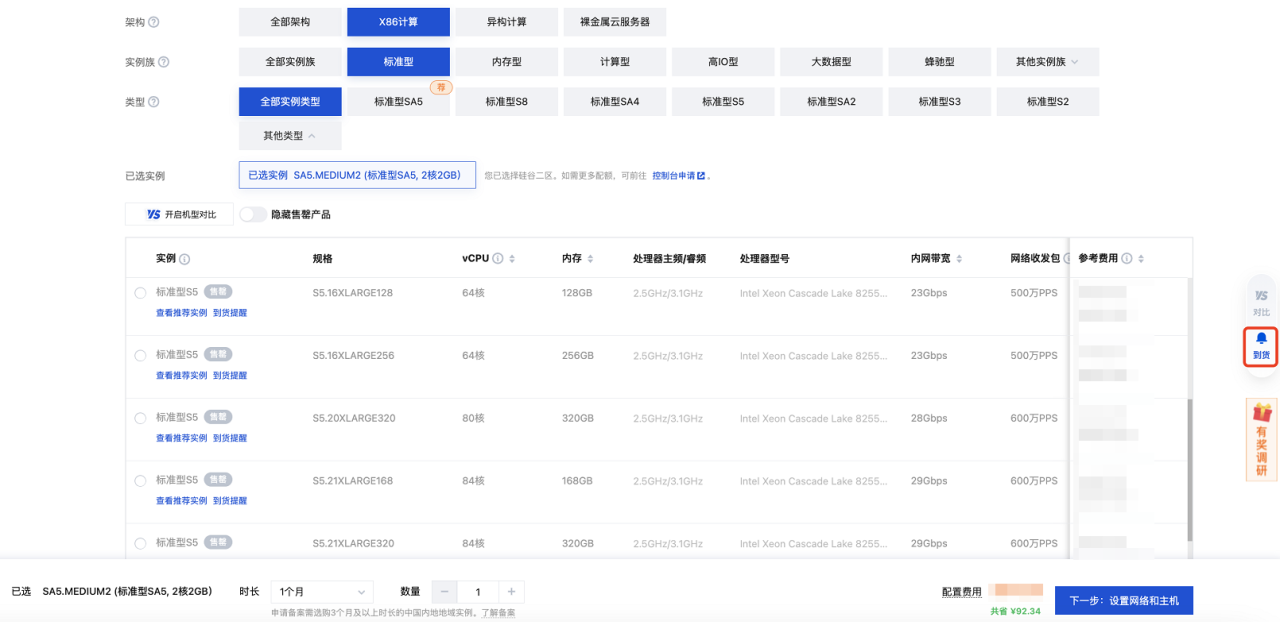1280x625 pixels.
Task: Open the 其他类型 options
Action: (x=290, y=135)
